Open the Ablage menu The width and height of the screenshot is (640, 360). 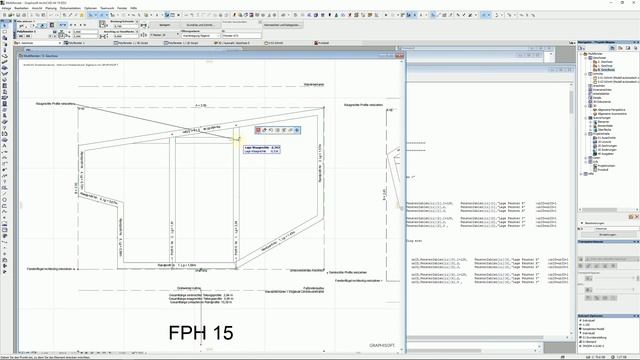pos(7,8)
